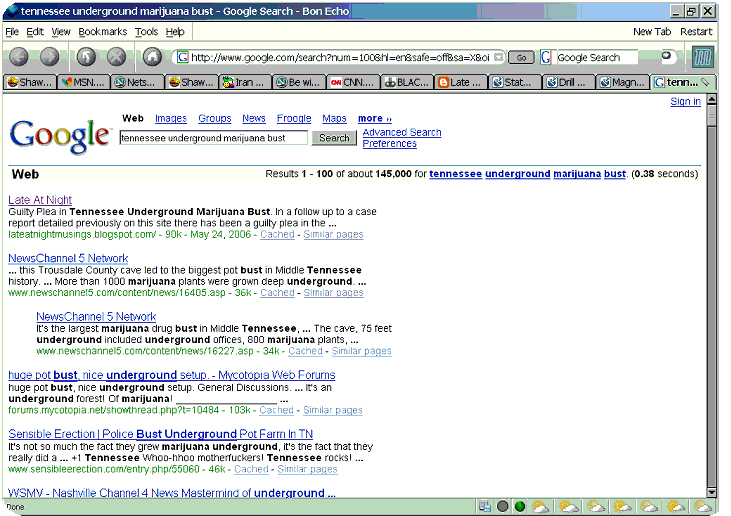The height and width of the screenshot is (516, 731).
Task: Click the pencil icon on the tenn... tab
Action: 706,83
